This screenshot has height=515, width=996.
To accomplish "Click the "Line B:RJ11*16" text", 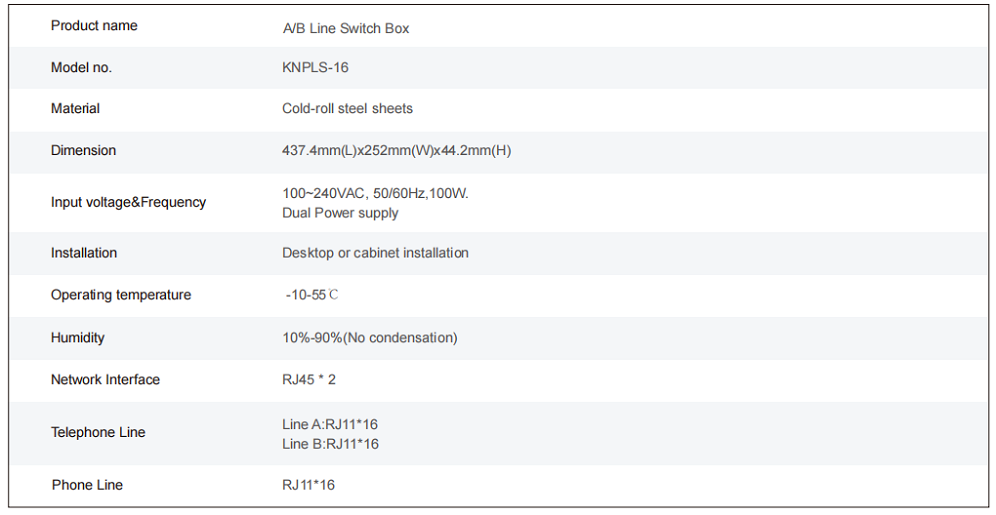I will [330, 444].
